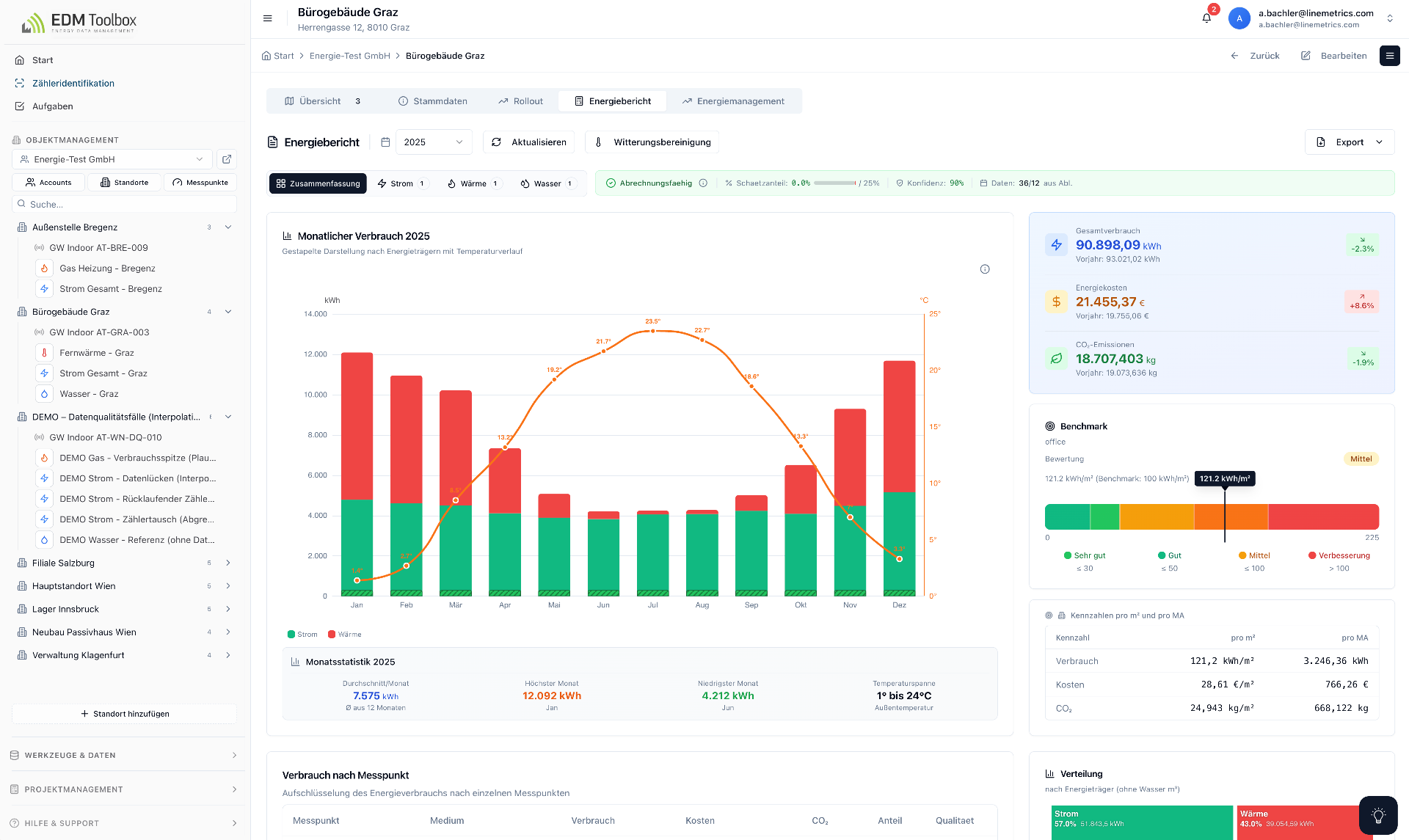This screenshot has height=840, width=1409.
Task: Click the Schaetzanteil progress bar
Action: (834, 183)
